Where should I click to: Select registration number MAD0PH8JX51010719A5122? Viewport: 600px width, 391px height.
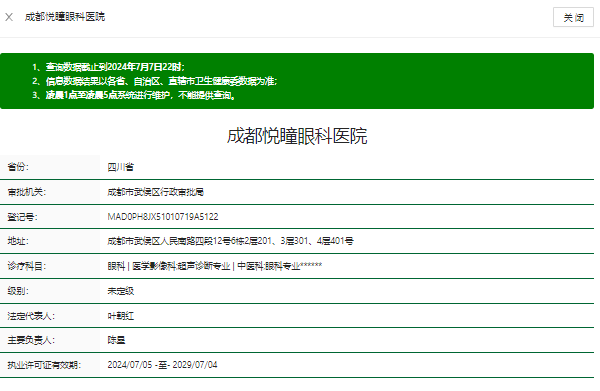pos(163,217)
